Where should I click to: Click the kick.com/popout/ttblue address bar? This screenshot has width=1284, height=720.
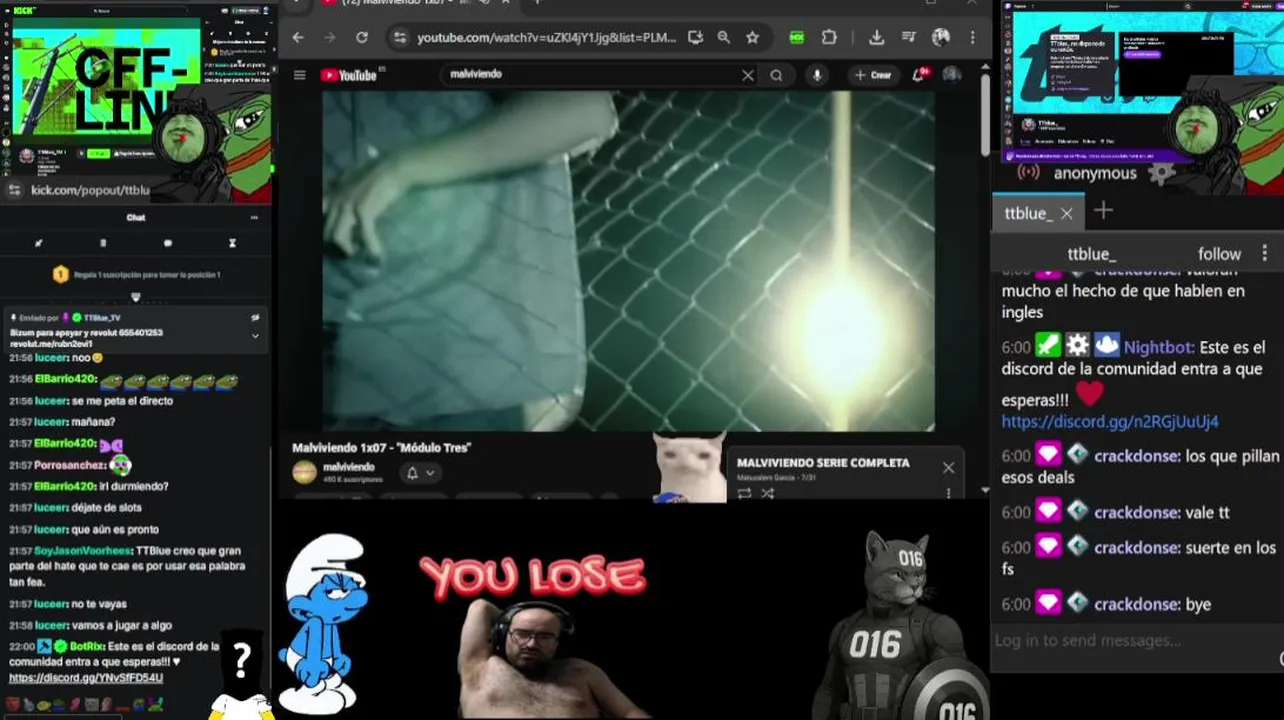pyautogui.click(x=90, y=190)
